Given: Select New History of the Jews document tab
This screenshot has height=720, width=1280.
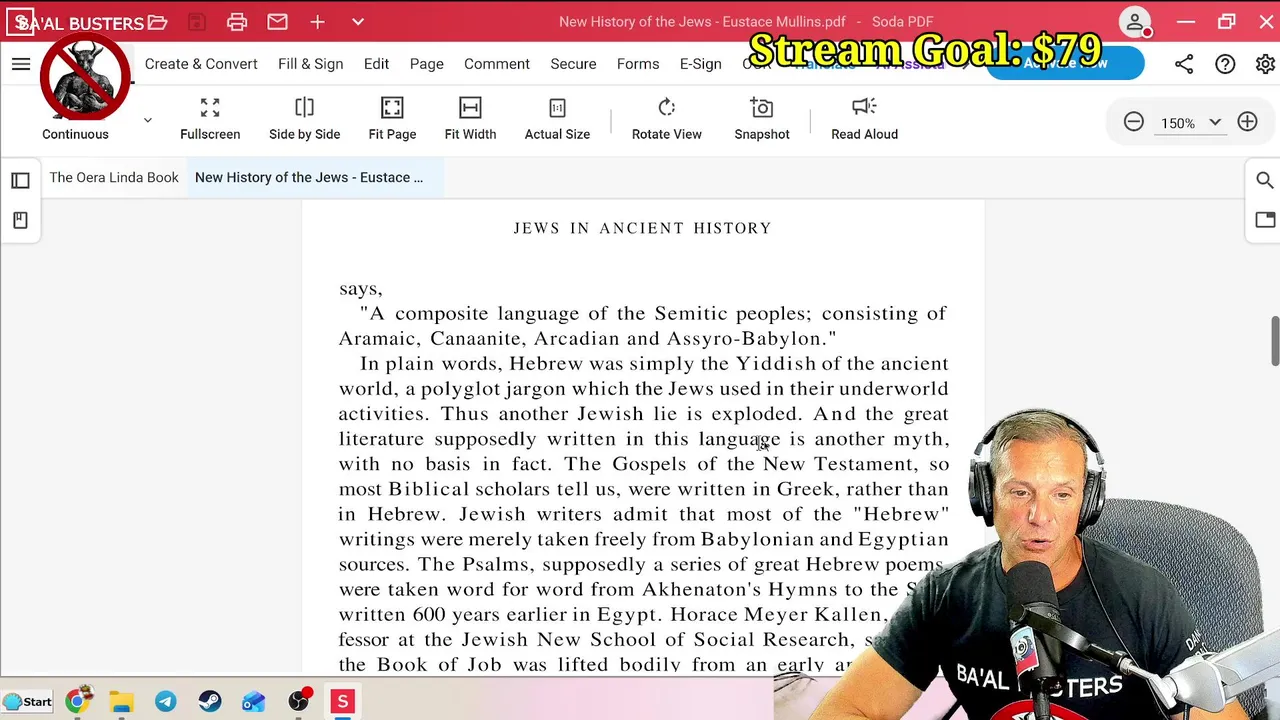Looking at the screenshot, I should [309, 177].
